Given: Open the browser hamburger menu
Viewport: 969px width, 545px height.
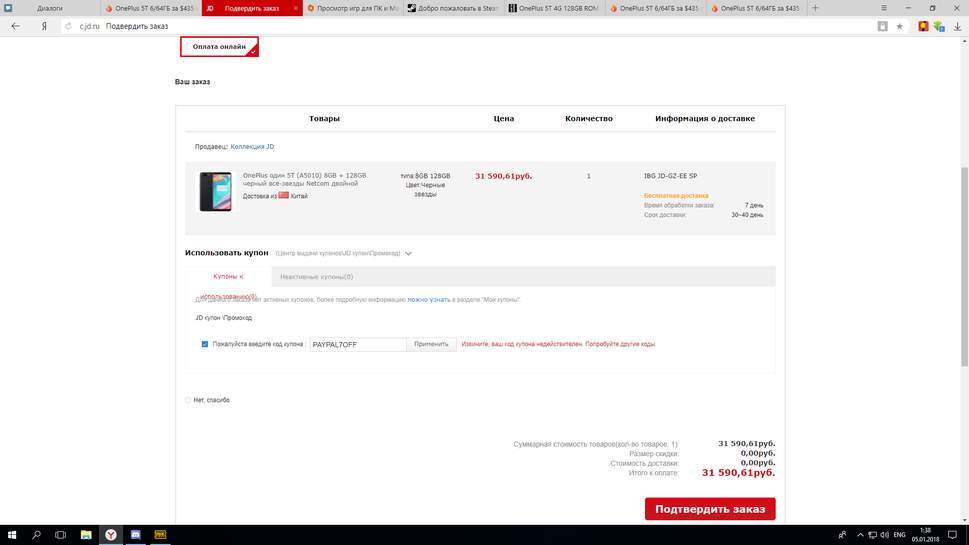Looking at the screenshot, I should point(884,8).
